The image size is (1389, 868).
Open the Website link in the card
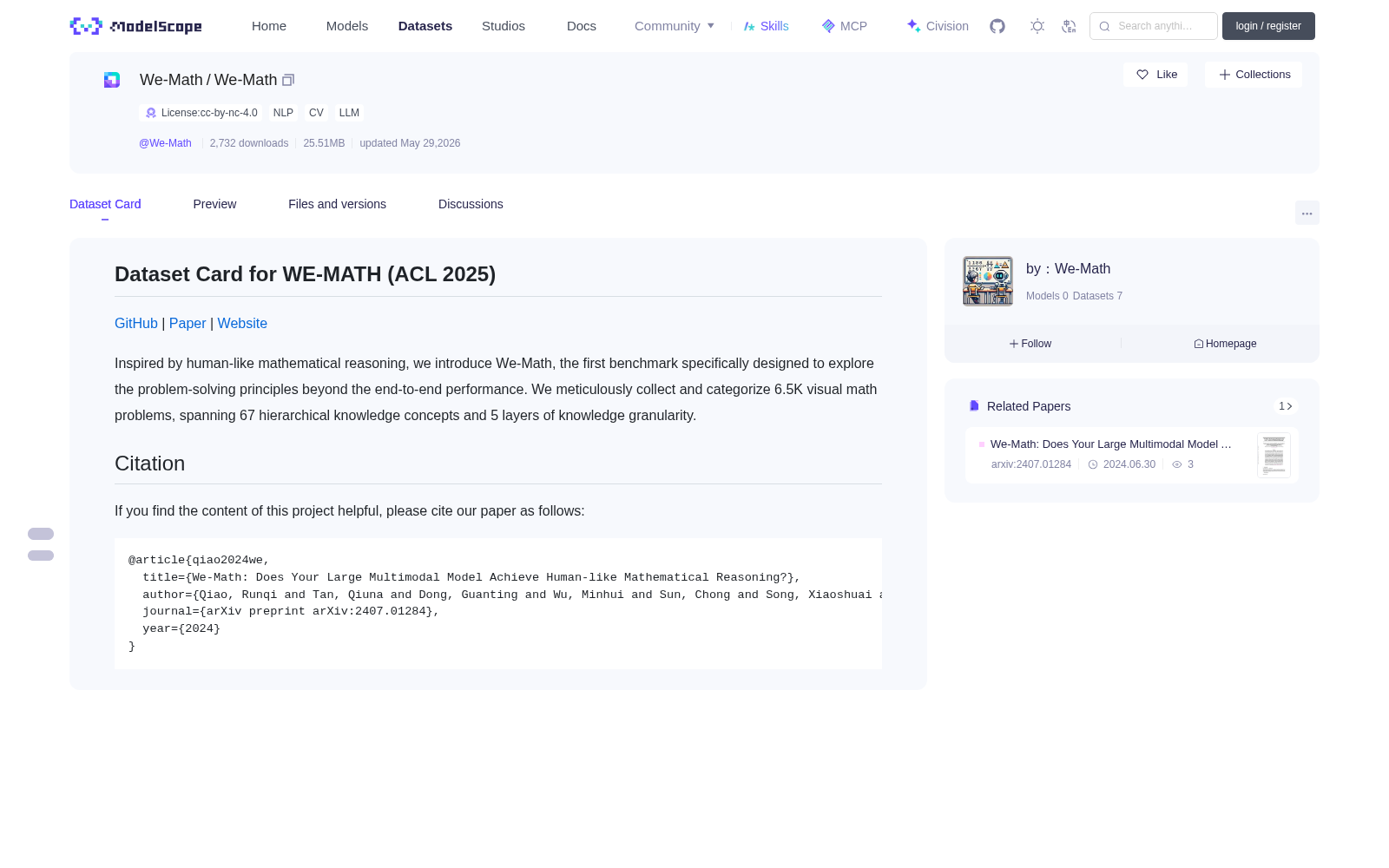click(x=242, y=323)
